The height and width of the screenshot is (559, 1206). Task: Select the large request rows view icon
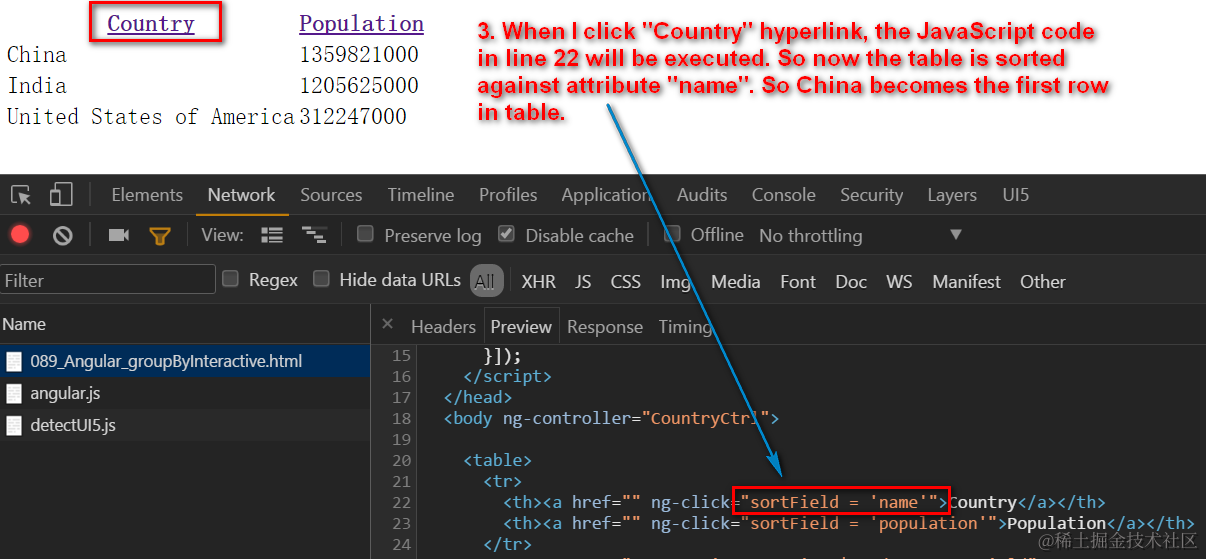coord(272,235)
